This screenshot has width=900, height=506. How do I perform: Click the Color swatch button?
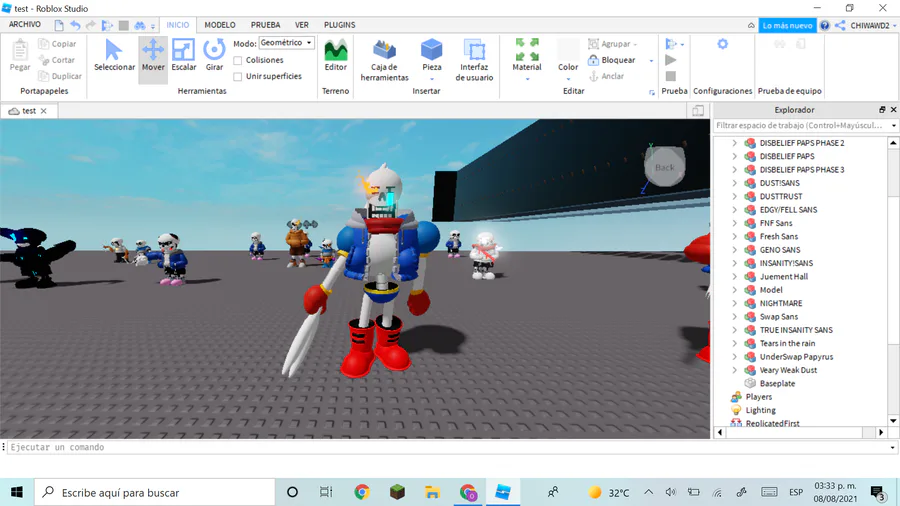[x=568, y=55]
